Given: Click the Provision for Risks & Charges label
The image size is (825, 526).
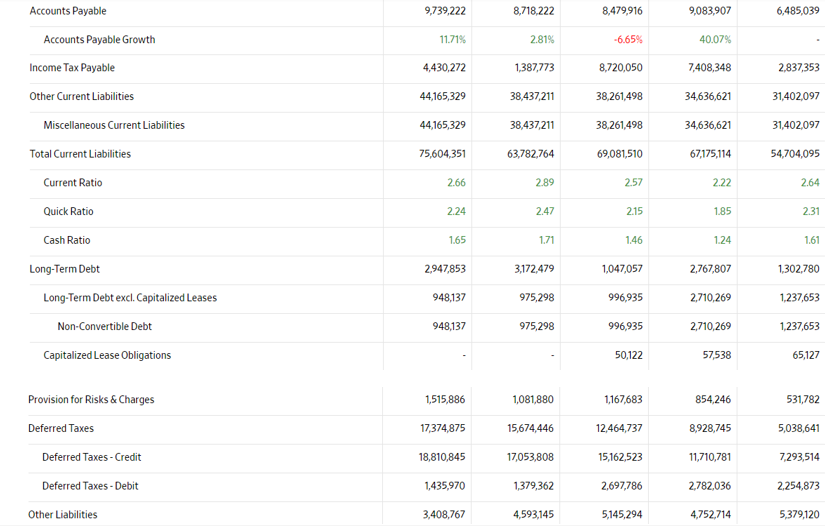Looking at the screenshot, I should pyautogui.click(x=91, y=400).
